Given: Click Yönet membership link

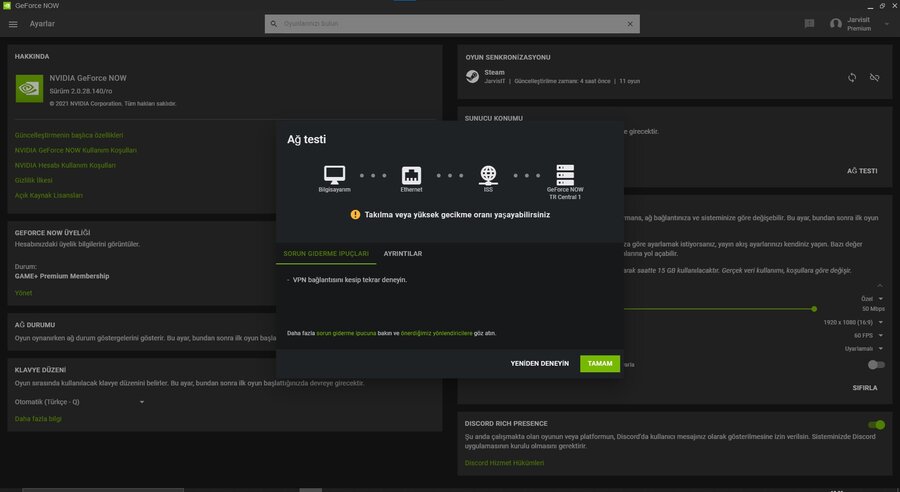Looking at the screenshot, I should [24, 293].
